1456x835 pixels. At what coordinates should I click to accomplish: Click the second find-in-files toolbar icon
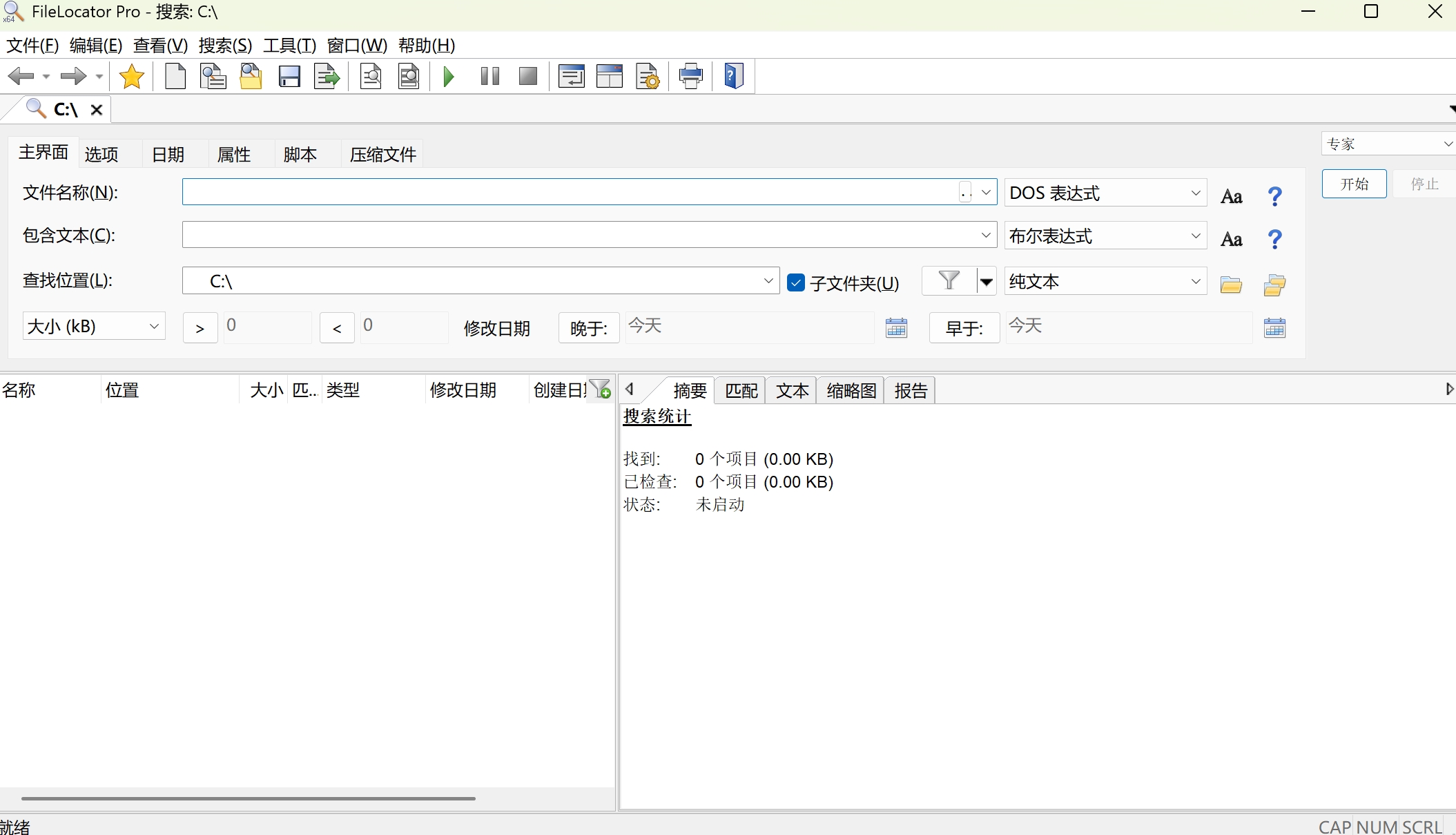409,76
